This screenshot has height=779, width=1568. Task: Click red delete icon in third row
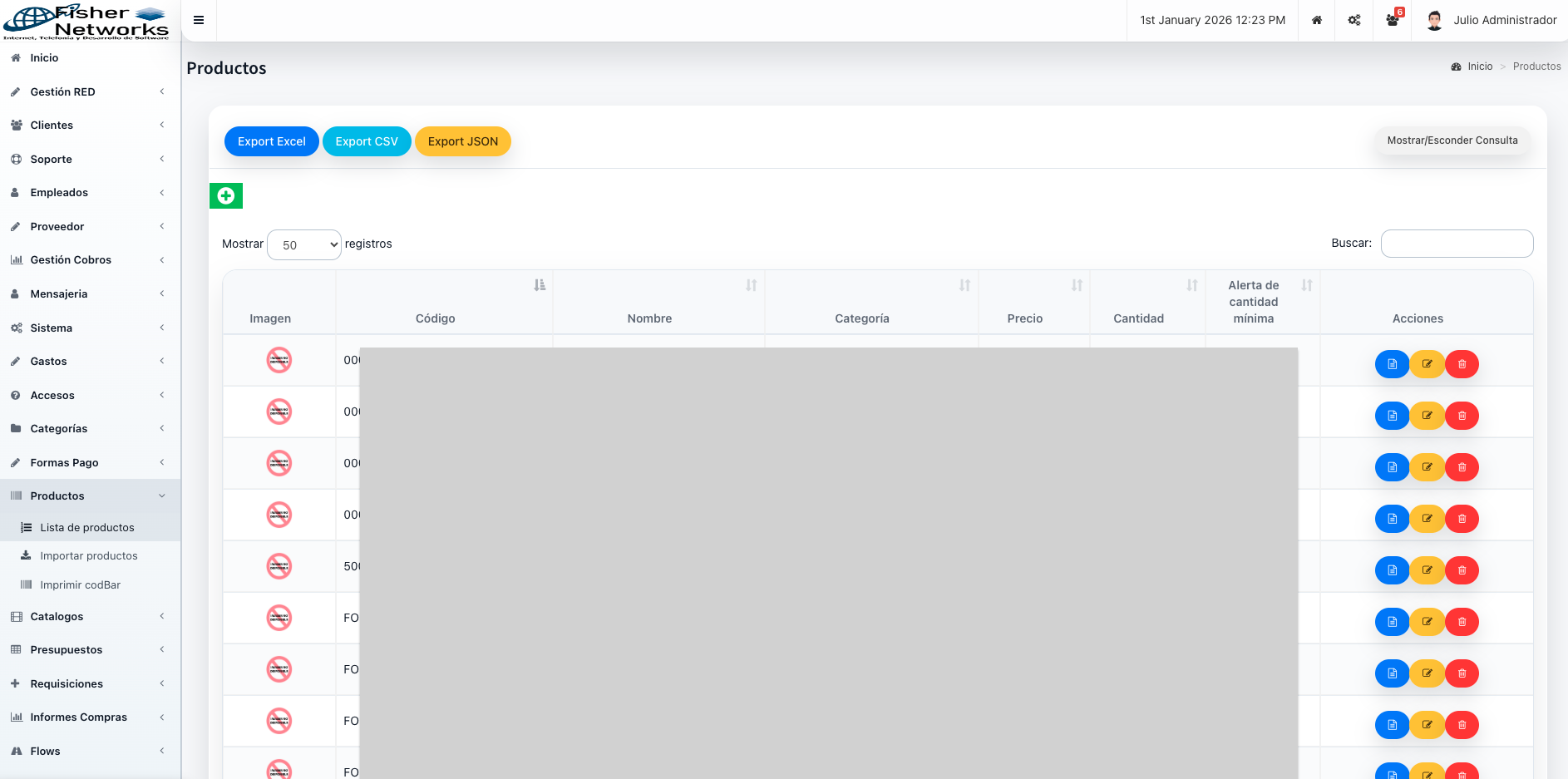coord(1462,467)
